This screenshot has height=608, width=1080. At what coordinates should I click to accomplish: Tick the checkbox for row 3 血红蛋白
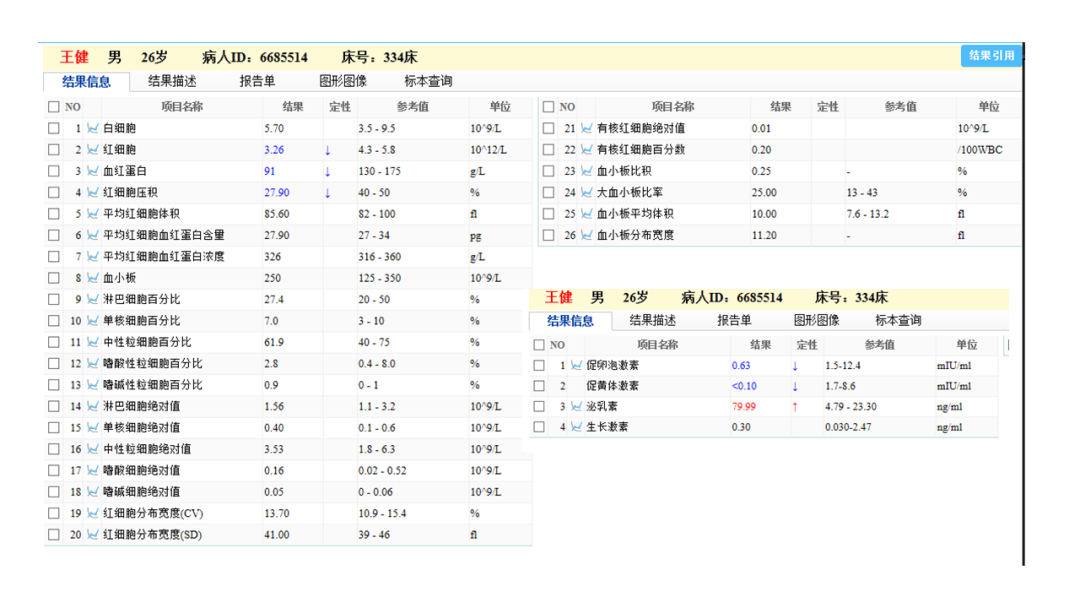[54, 171]
